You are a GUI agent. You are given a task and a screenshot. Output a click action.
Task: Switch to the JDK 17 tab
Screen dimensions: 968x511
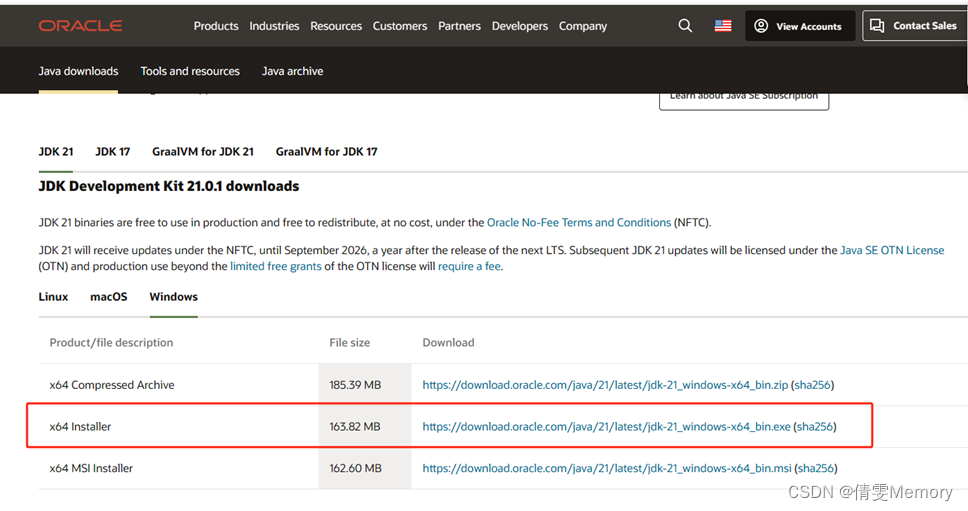(x=112, y=152)
